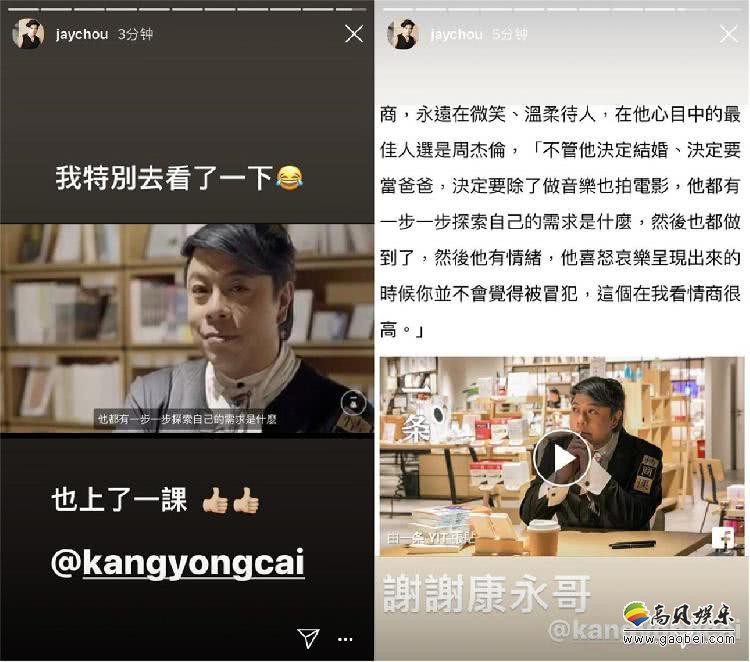Screen dimensions: 750x662
Task: Tap the 3分钟 timestamp in left story
Action: [x=135, y=34]
